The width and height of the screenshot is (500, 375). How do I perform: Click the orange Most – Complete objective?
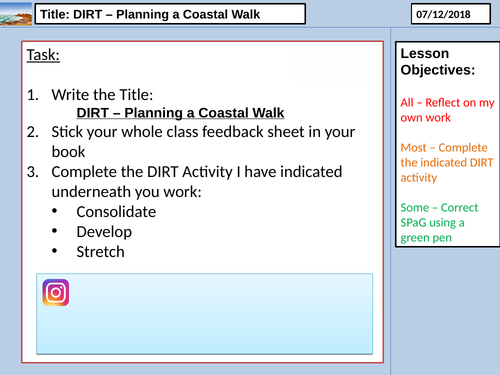447,162
